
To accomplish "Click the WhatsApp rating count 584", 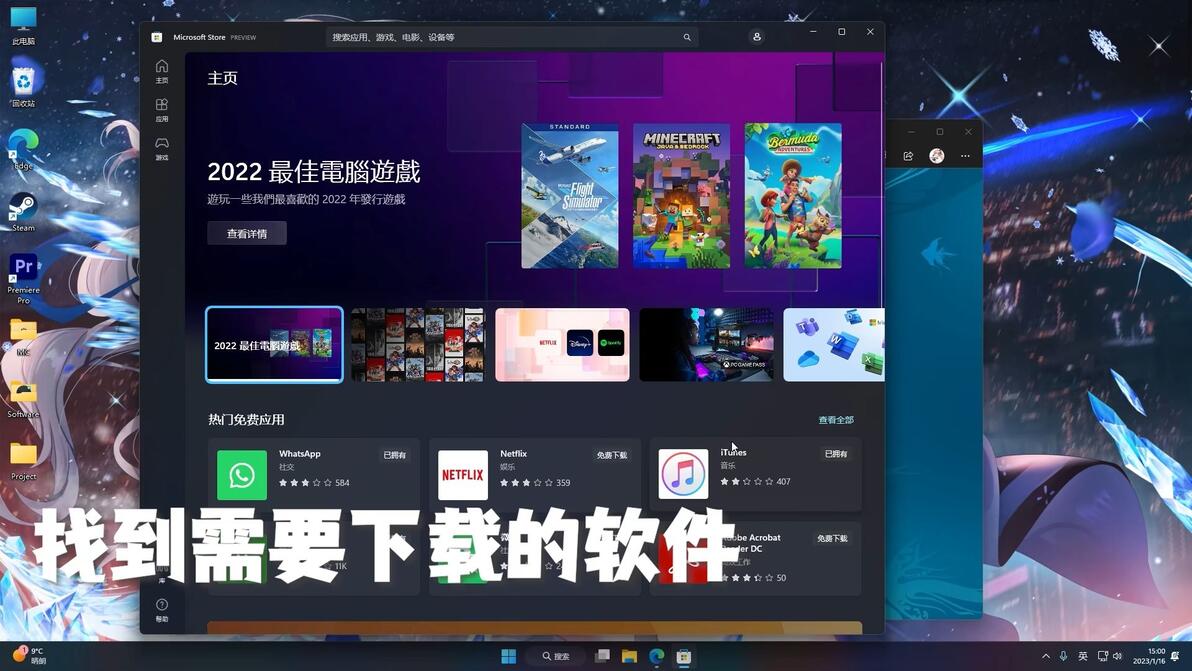I will [x=342, y=483].
